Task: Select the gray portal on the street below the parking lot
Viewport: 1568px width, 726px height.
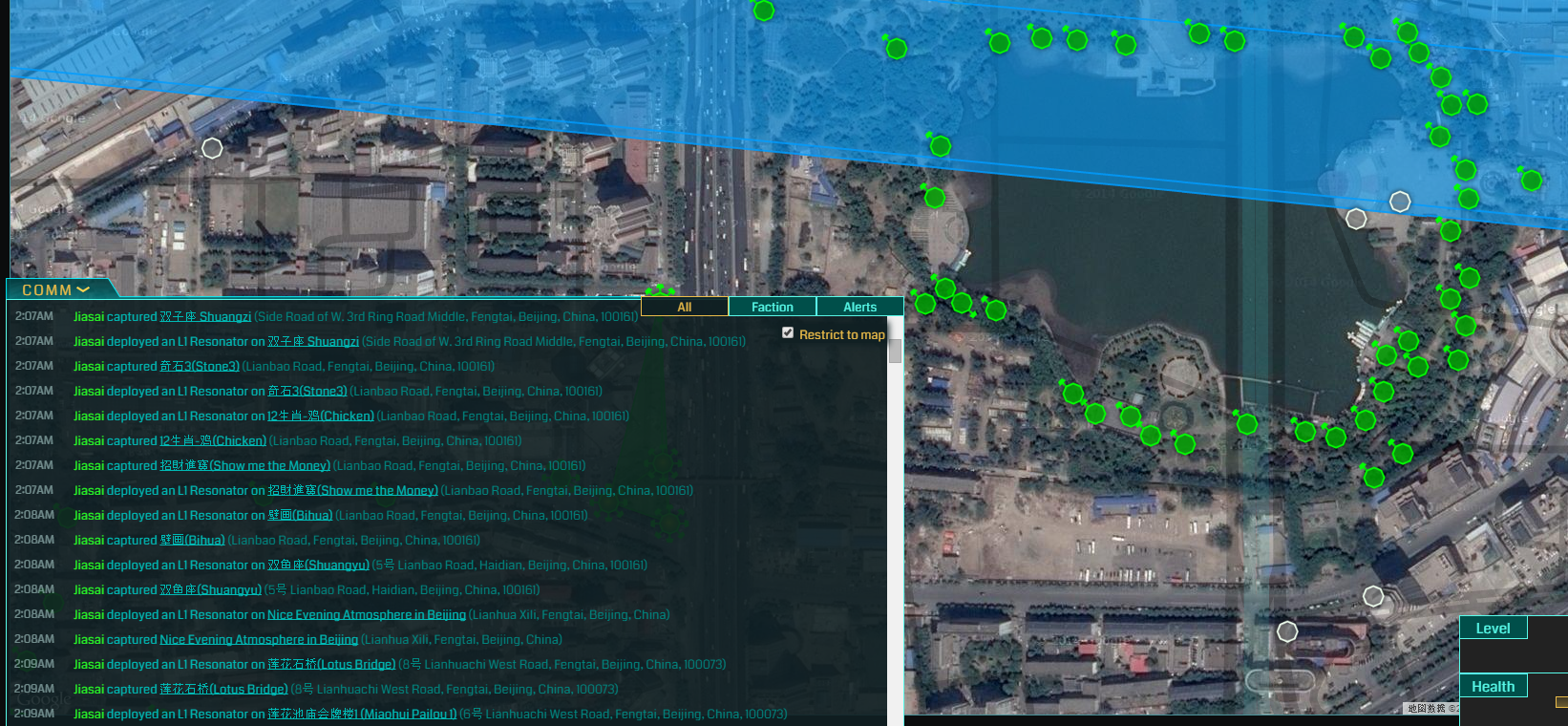Action: [1373, 596]
